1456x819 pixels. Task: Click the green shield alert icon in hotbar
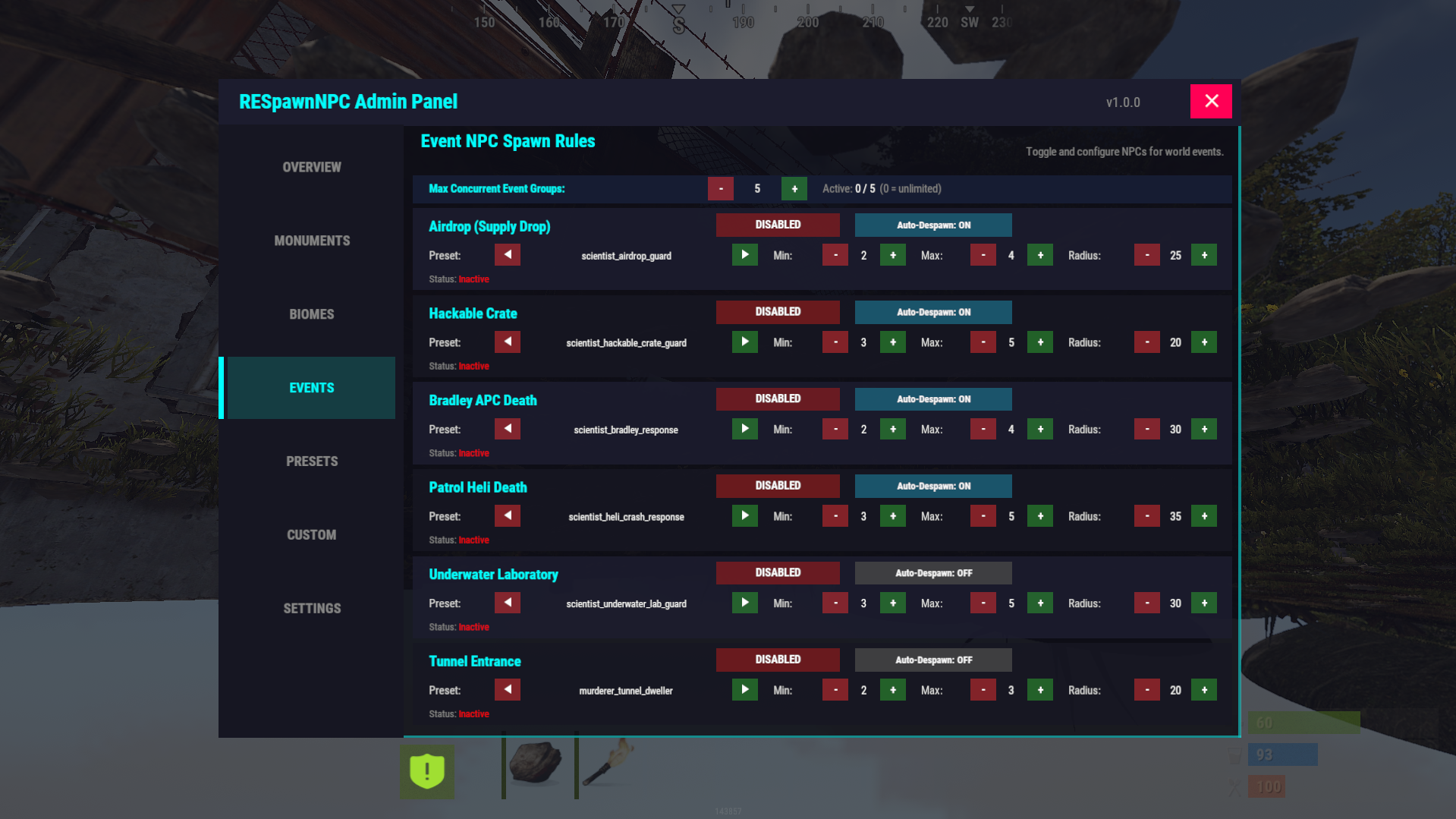[427, 771]
